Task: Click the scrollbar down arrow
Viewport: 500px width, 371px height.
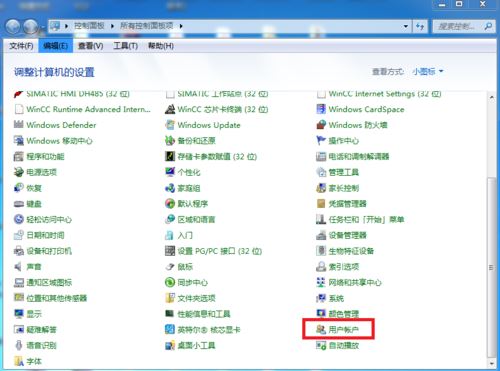Action: click(x=491, y=363)
